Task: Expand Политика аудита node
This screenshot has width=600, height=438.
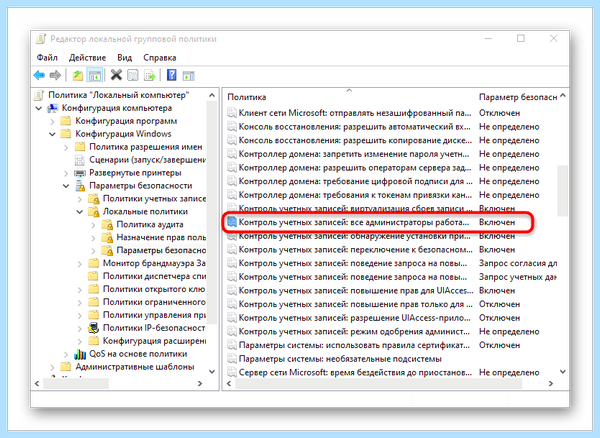Action: [93, 225]
